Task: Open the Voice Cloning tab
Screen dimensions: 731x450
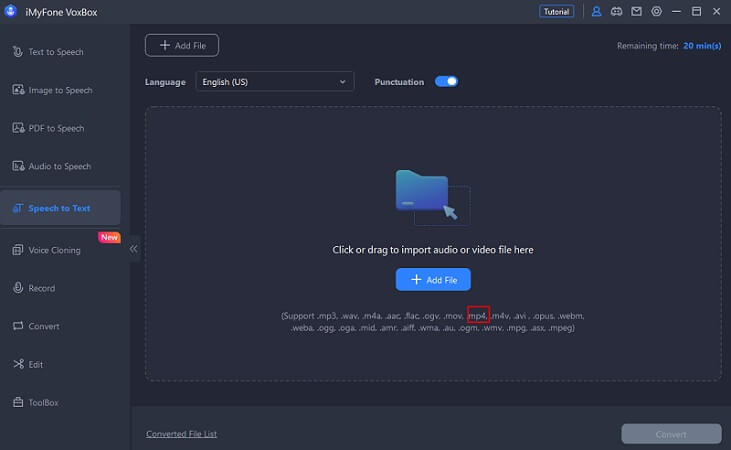Action: (61, 250)
